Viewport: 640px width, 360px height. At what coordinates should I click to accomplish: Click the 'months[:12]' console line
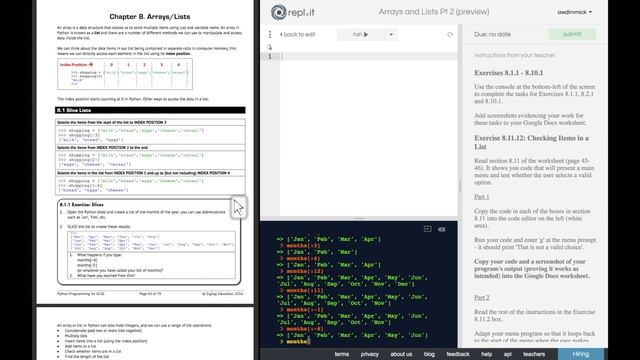[x=305, y=271]
